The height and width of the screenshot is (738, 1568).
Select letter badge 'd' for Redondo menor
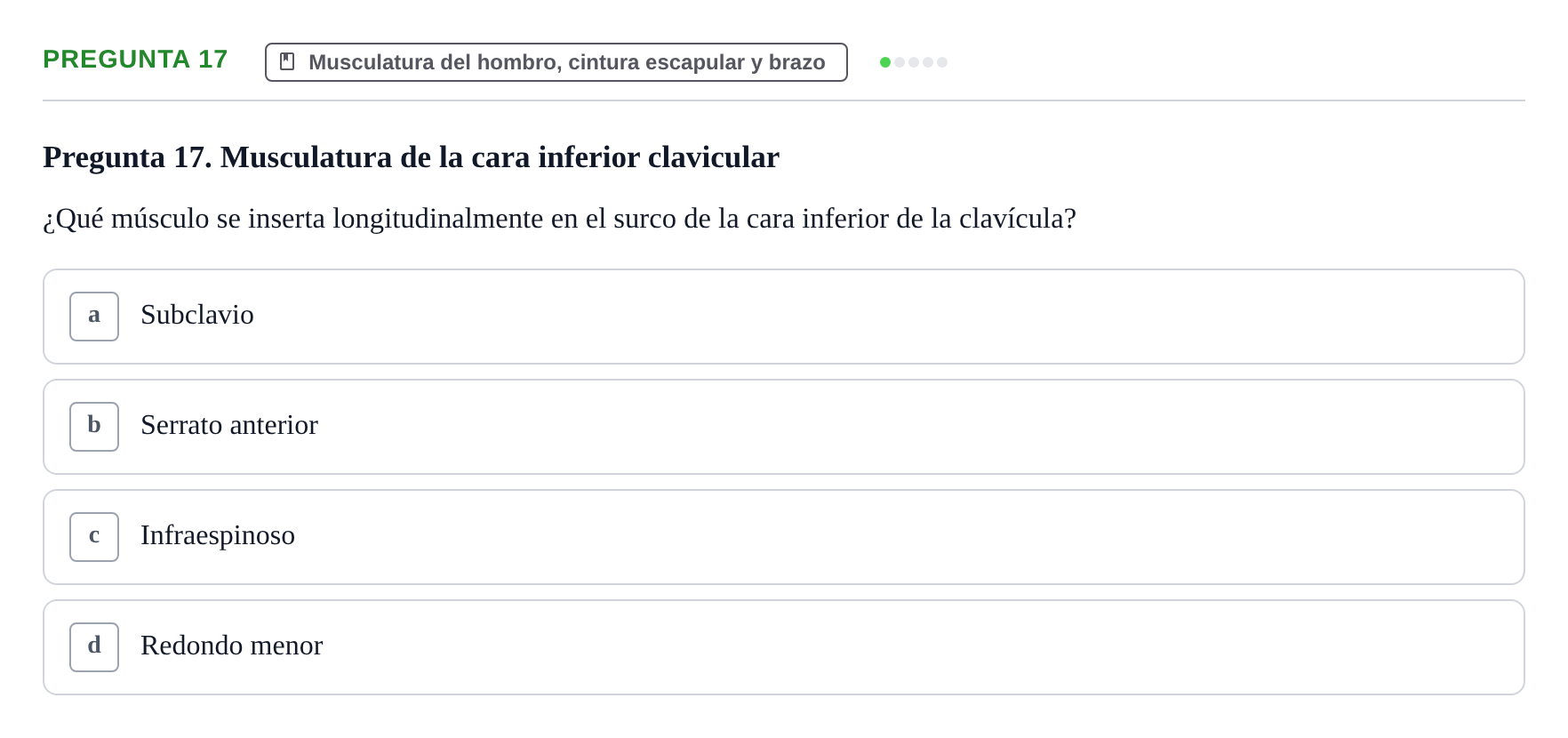(94, 647)
